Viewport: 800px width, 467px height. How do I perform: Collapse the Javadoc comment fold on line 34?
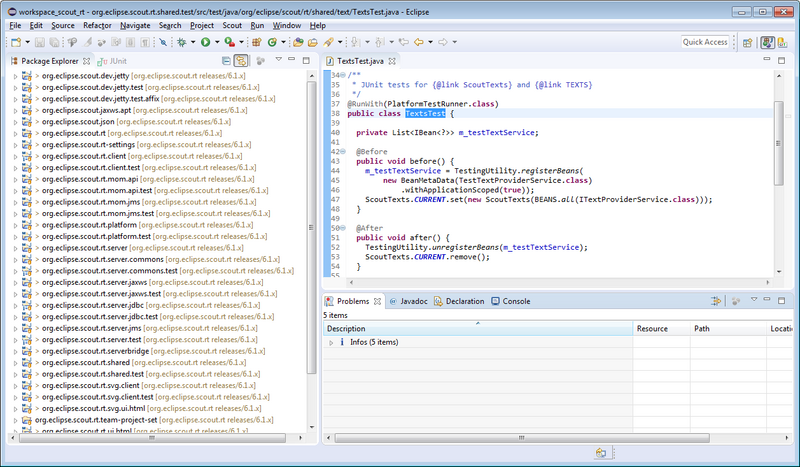coord(343,75)
